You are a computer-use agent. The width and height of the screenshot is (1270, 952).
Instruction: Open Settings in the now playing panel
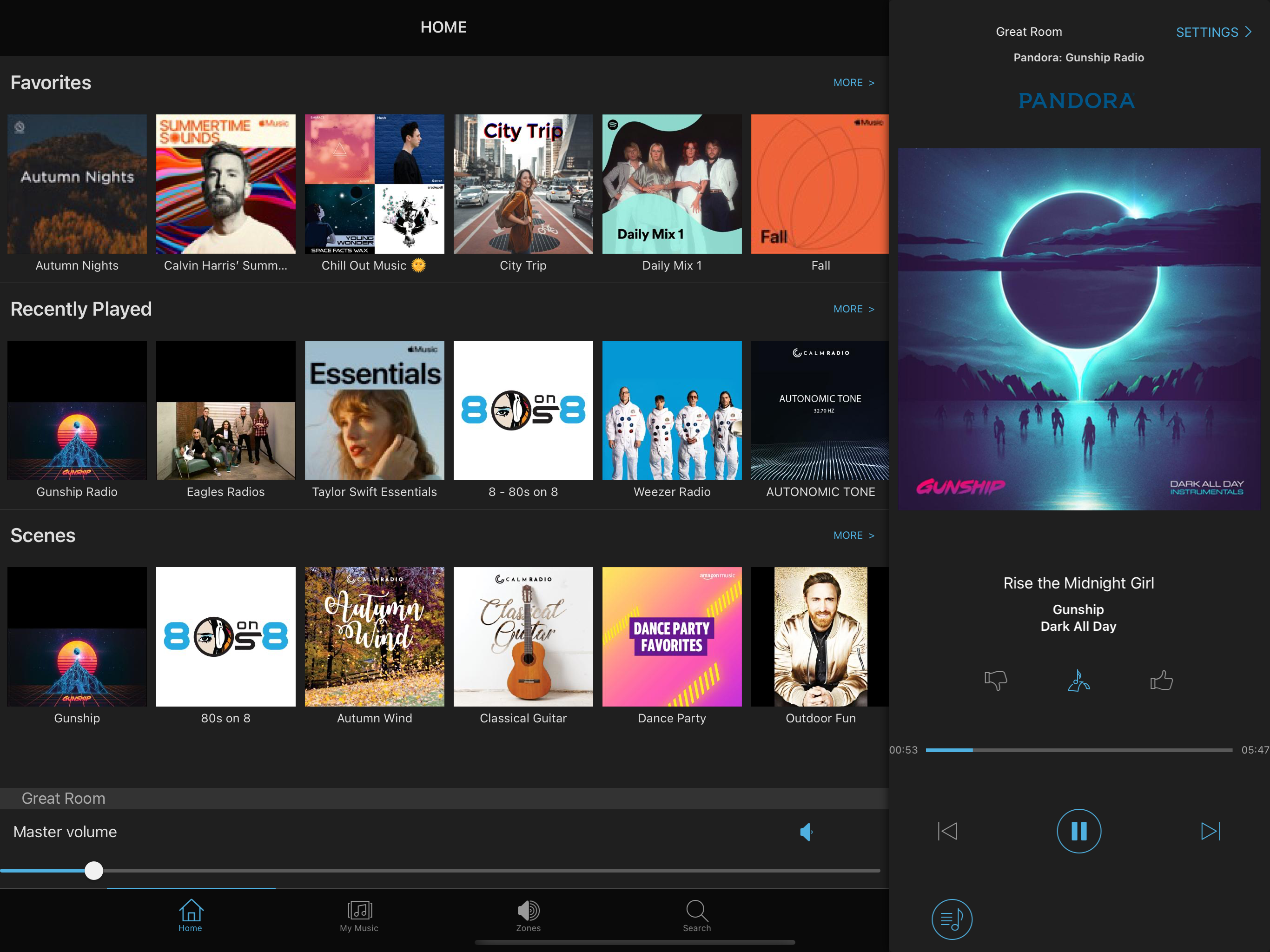(x=1213, y=32)
